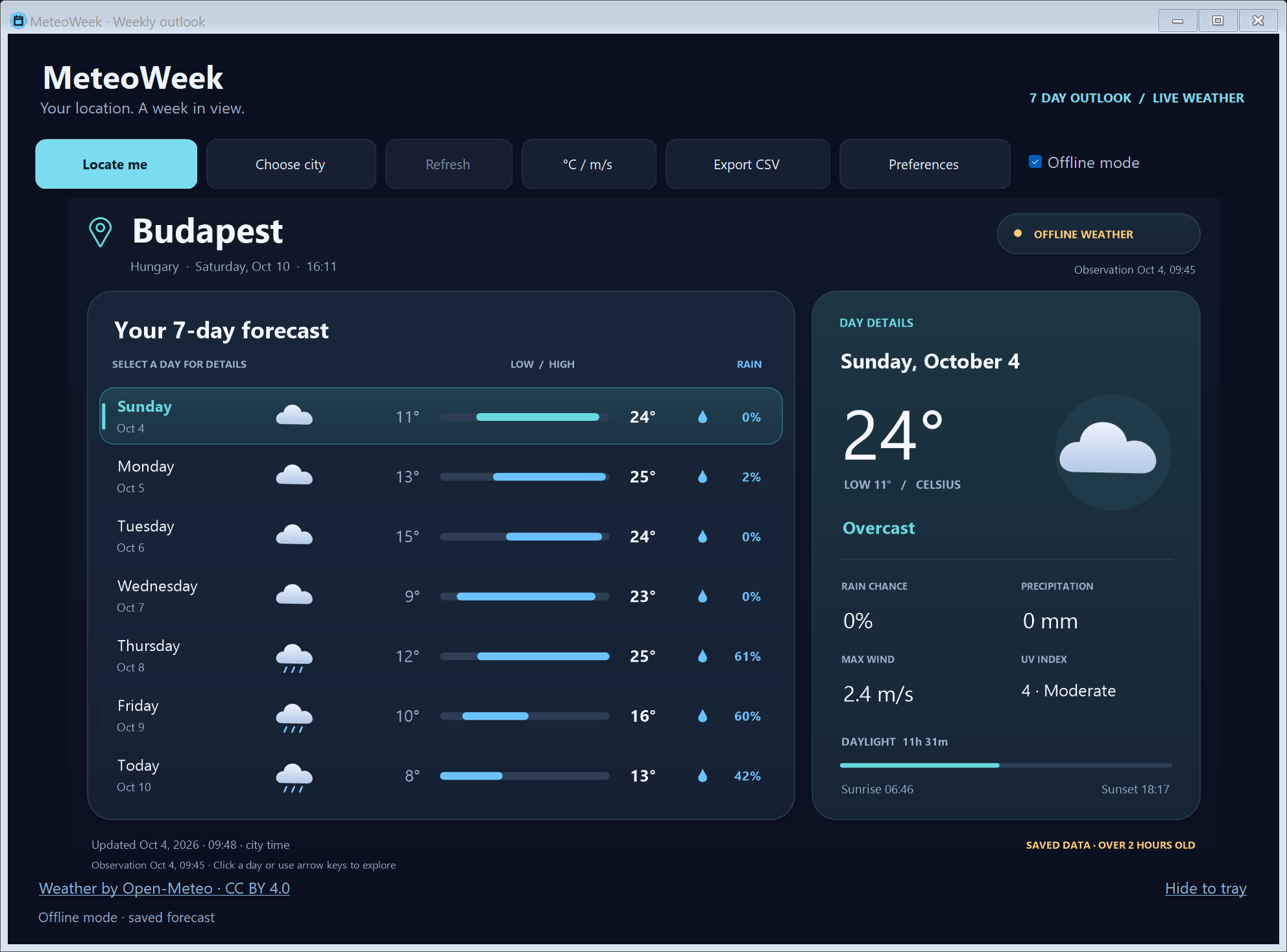Click Monday's cloud weather icon

coord(295,475)
